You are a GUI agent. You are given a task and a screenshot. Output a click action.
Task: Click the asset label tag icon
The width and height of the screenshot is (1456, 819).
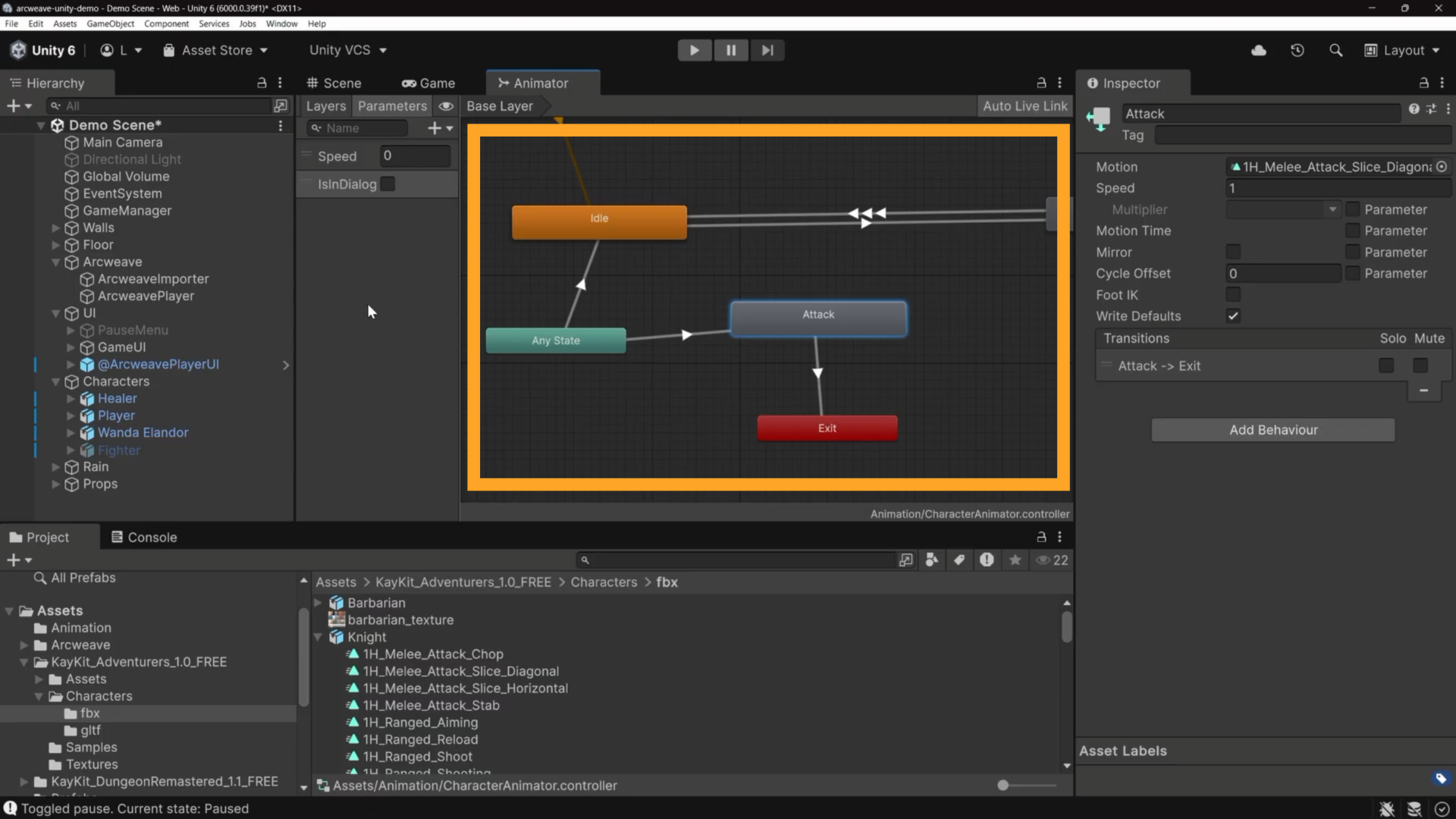tap(1441, 778)
